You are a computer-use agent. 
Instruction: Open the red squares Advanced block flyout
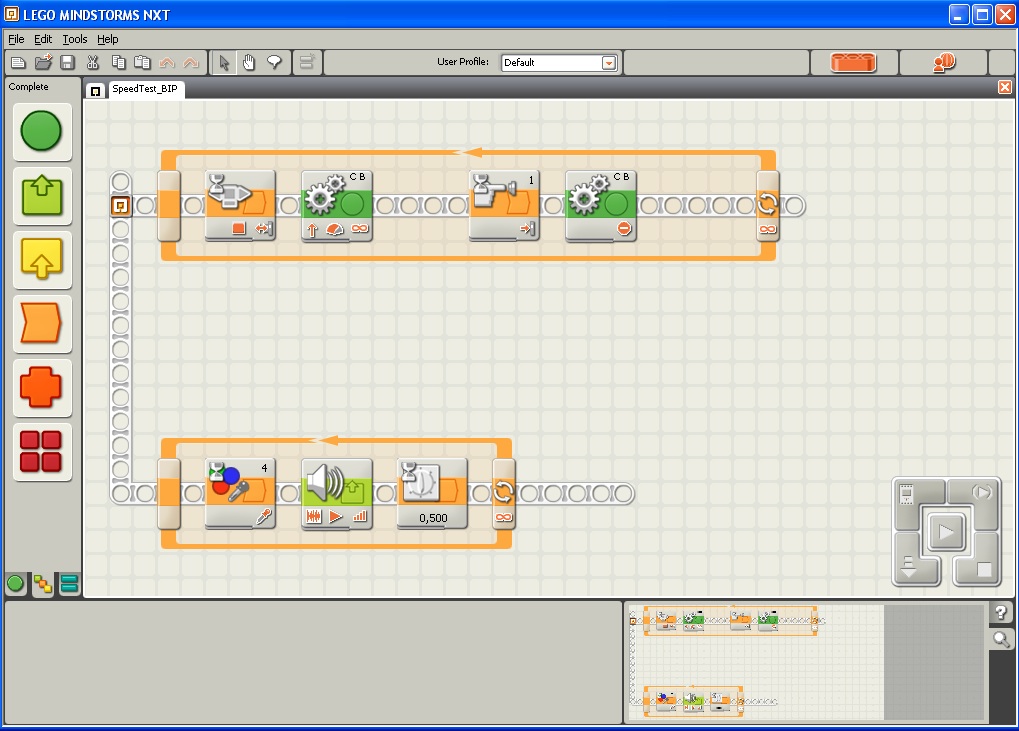(42, 452)
